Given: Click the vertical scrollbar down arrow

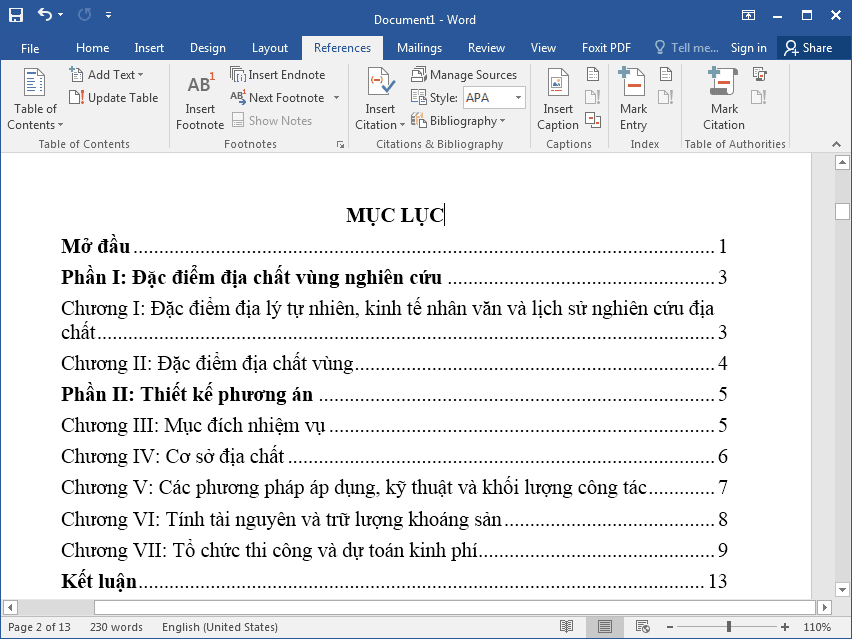Looking at the screenshot, I should pos(843,588).
